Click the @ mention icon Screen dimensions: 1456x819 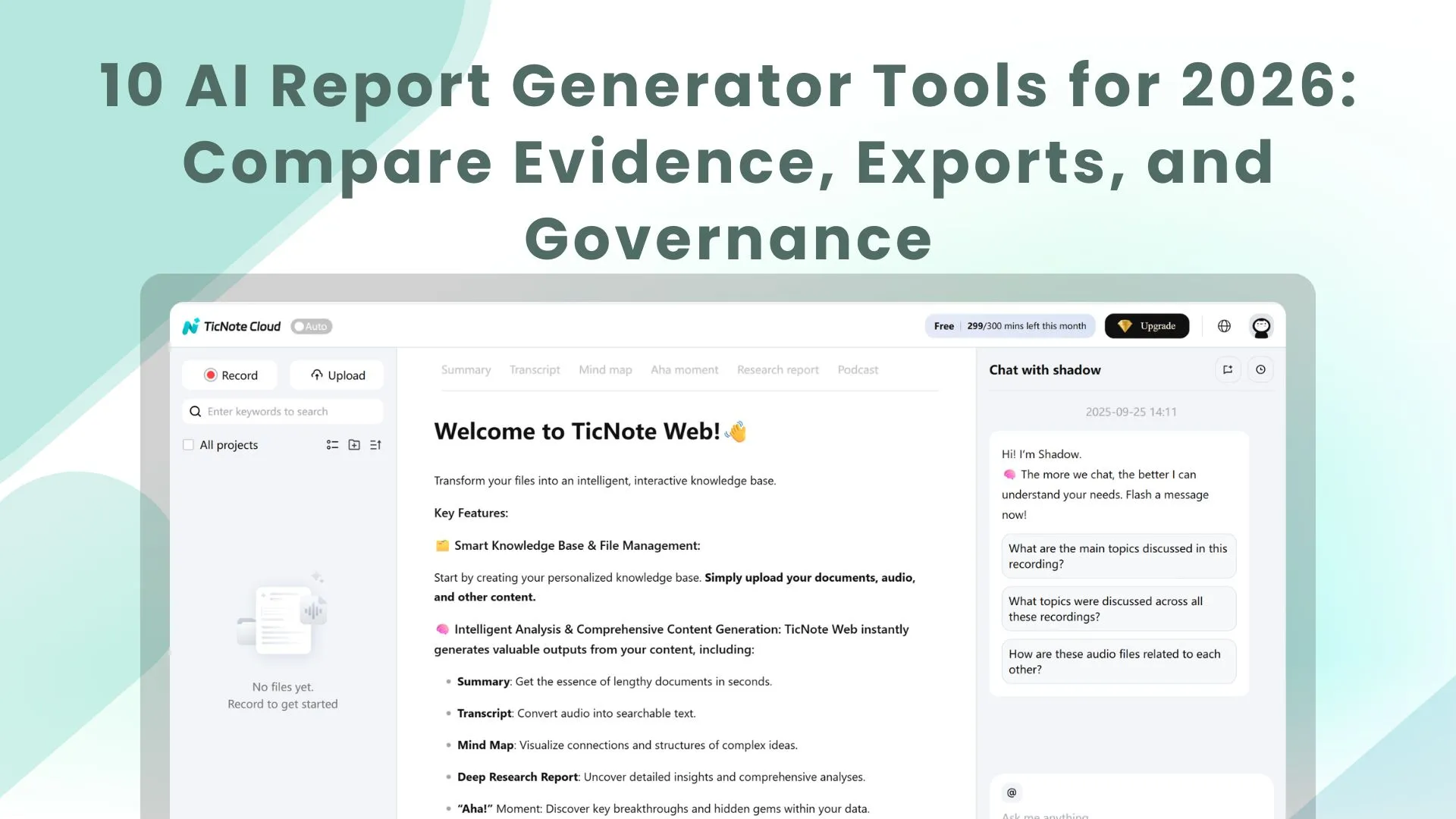[1012, 793]
